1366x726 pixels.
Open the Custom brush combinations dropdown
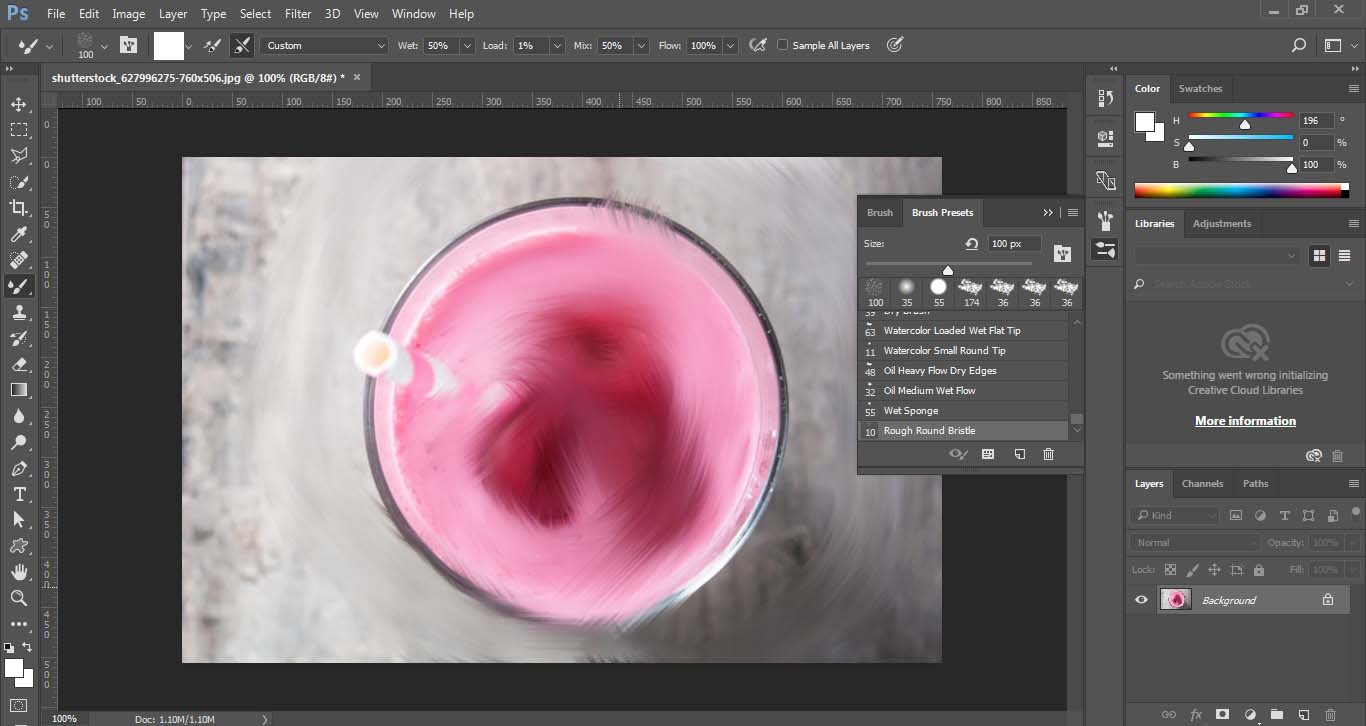(x=324, y=45)
